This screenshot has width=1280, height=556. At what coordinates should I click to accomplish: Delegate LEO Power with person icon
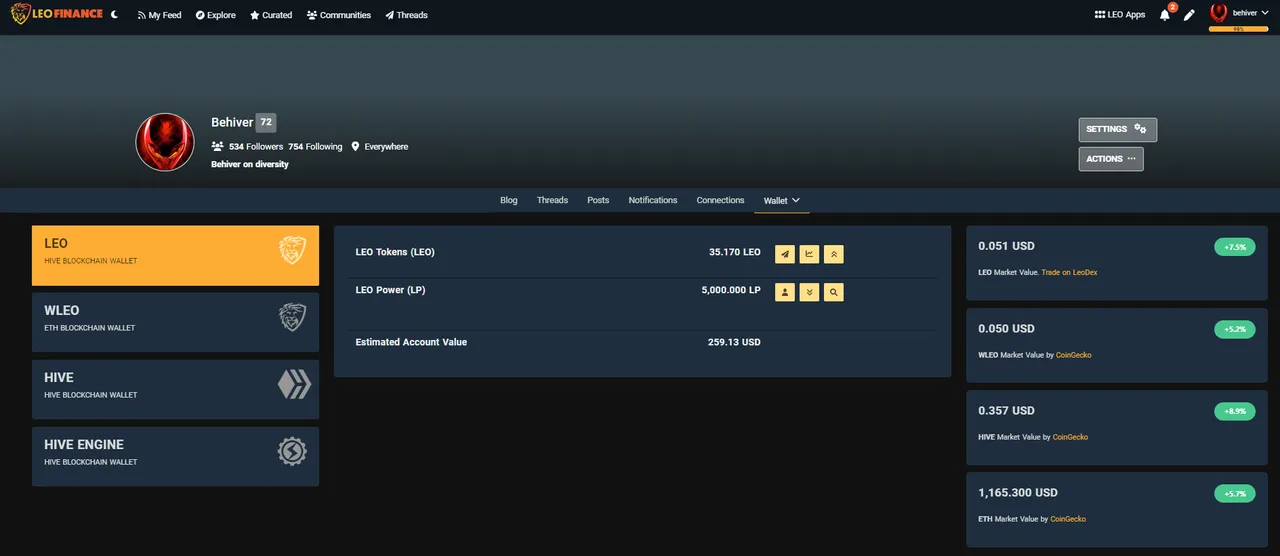coord(785,292)
